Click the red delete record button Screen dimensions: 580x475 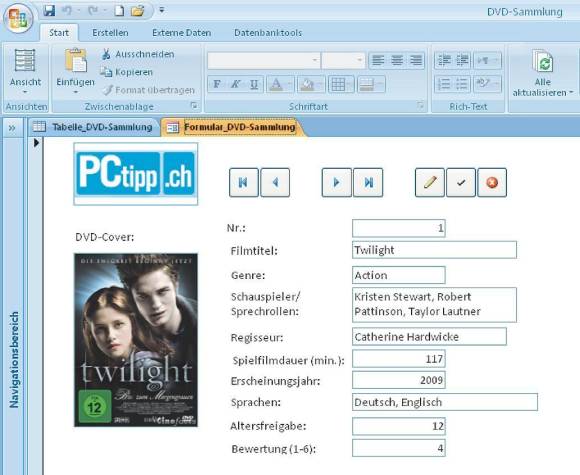point(492,182)
